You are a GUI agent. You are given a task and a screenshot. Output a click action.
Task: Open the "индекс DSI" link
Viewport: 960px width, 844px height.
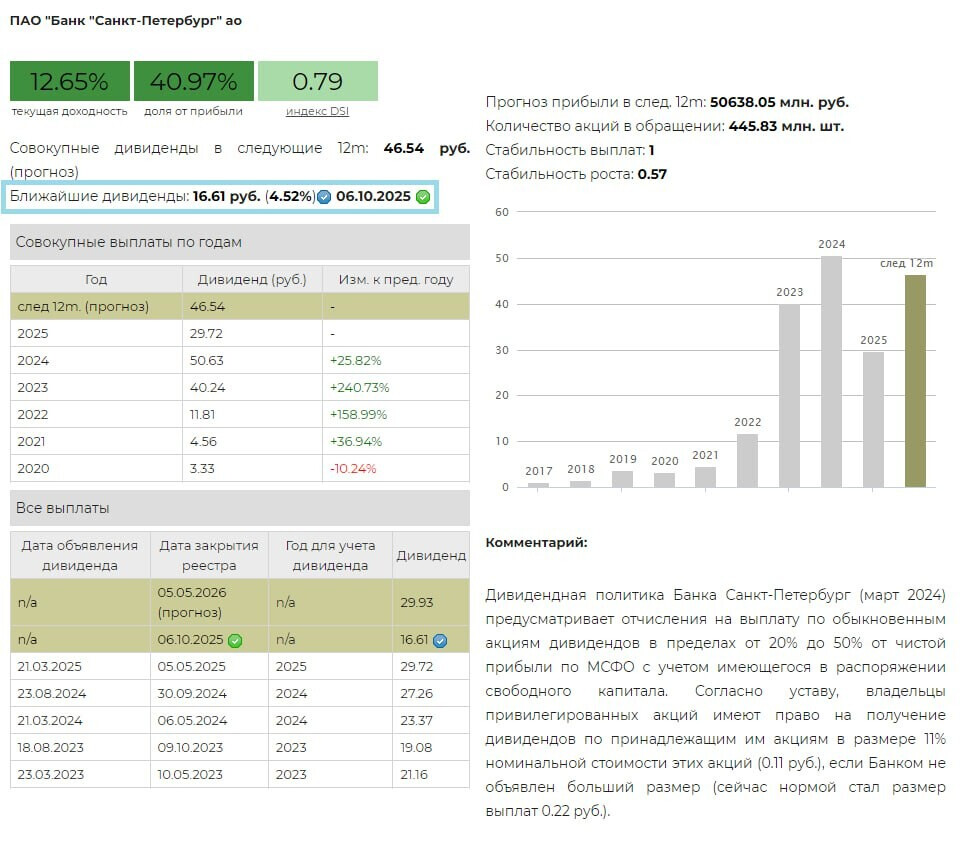coord(317,111)
